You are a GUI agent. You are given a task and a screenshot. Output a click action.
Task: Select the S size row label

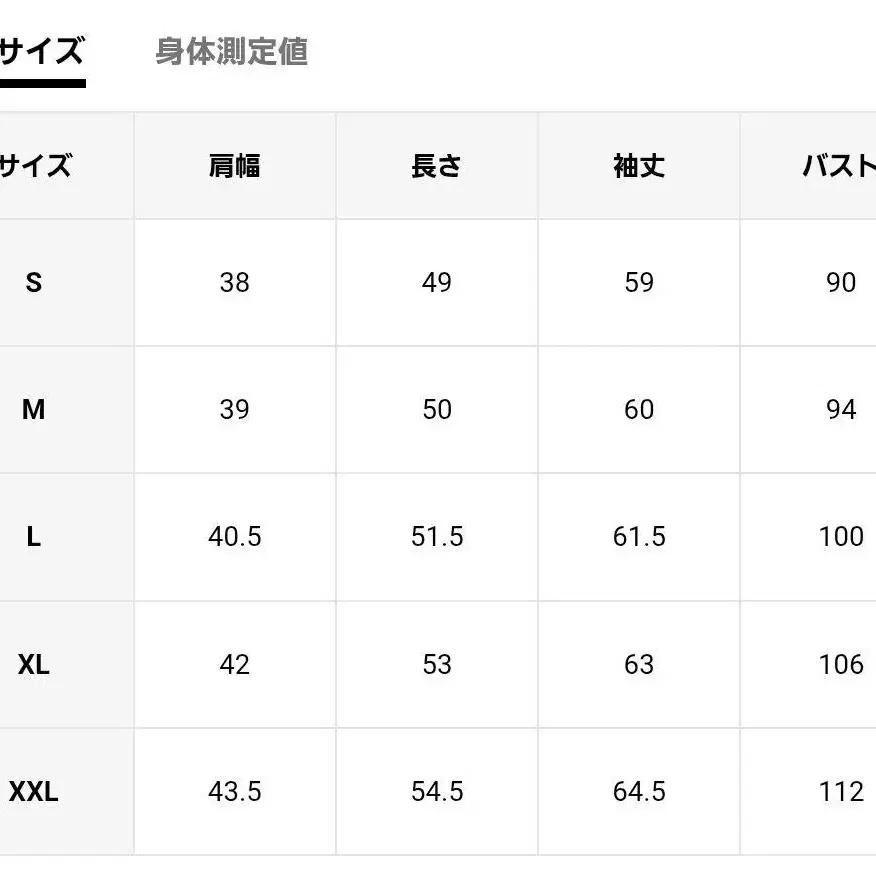[x=34, y=283]
